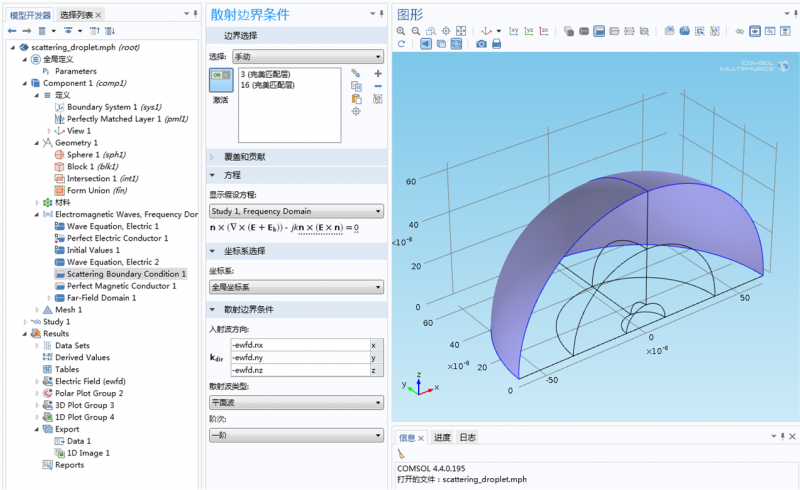Collapse the 坐标系选择 section
This screenshot has height=490, width=800.
(213, 251)
